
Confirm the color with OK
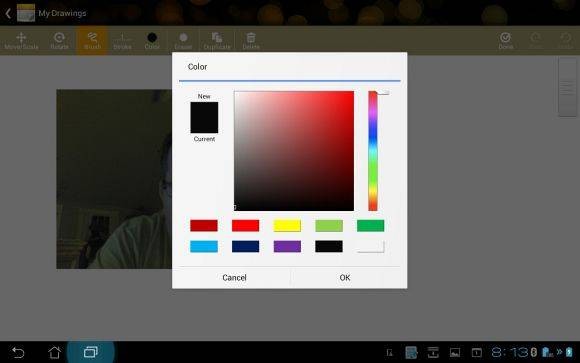[345, 278]
